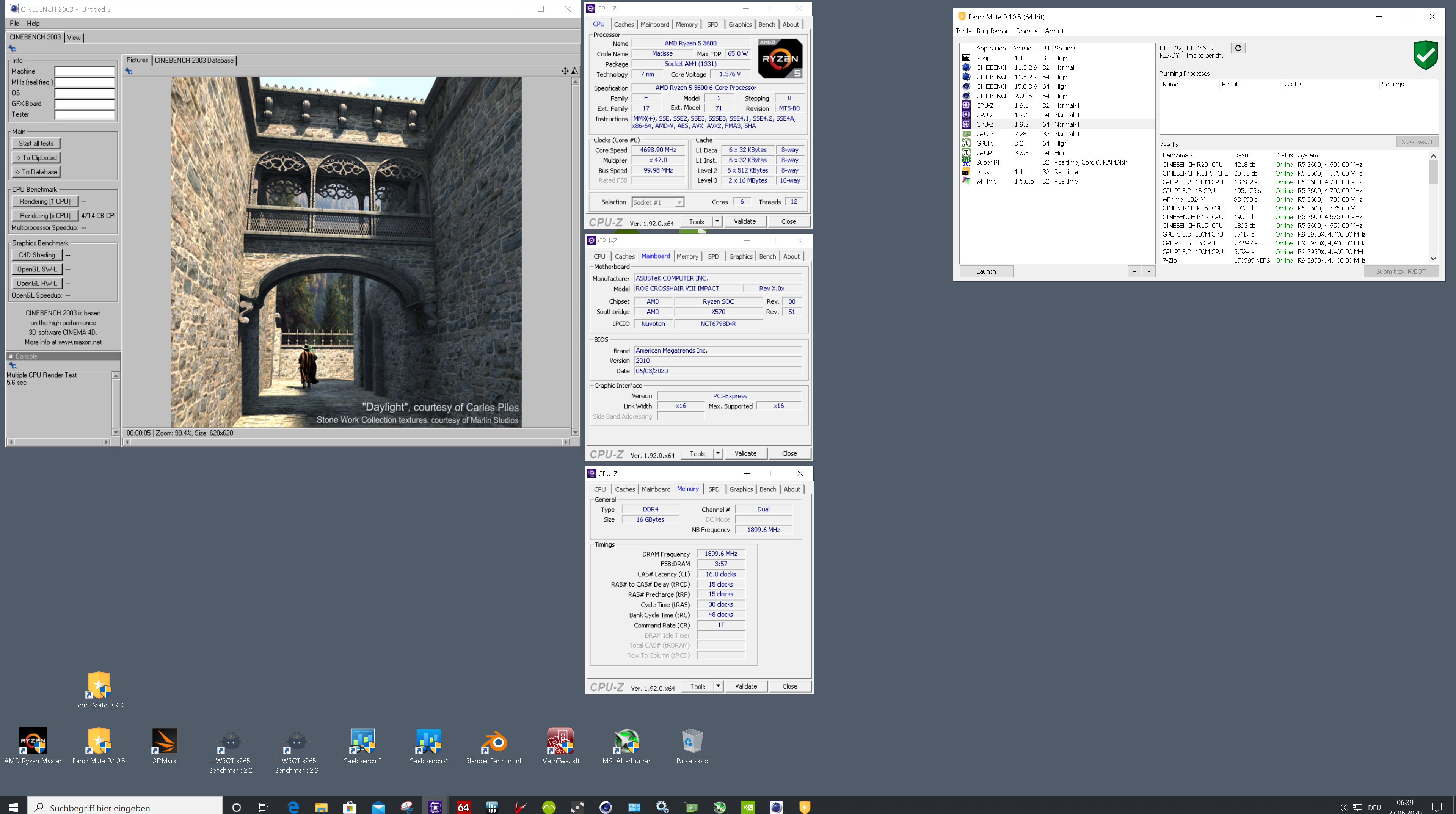Click Launch button in BenchMate
The width and height of the screenshot is (1456, 814).
click(x=986, y=271)
